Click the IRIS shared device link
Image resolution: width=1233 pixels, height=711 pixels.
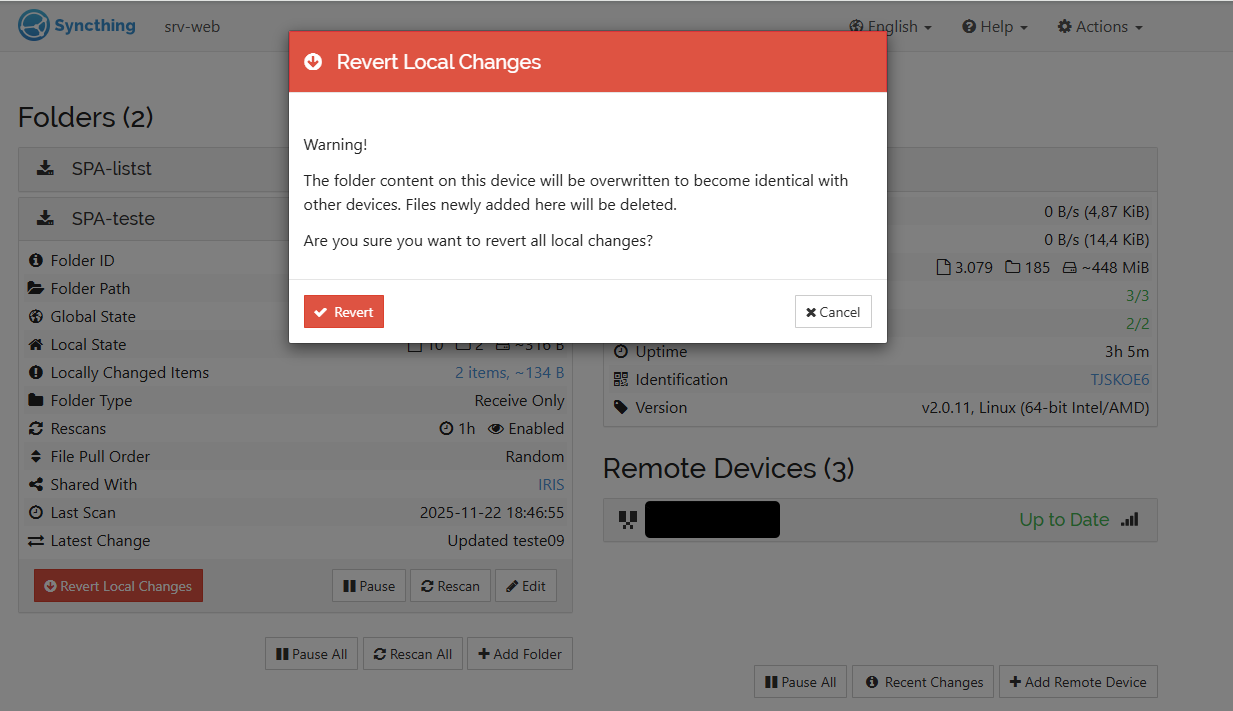[x=551, y=485]
